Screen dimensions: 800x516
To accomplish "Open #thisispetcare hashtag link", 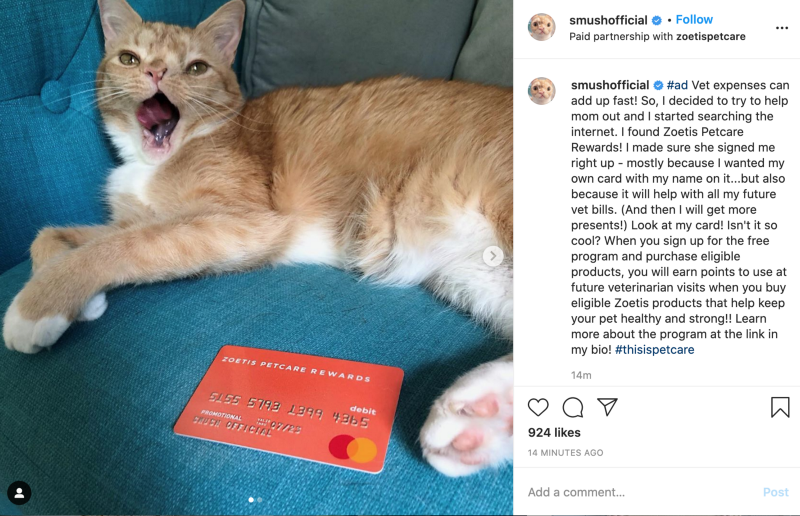I will (655, 350).
